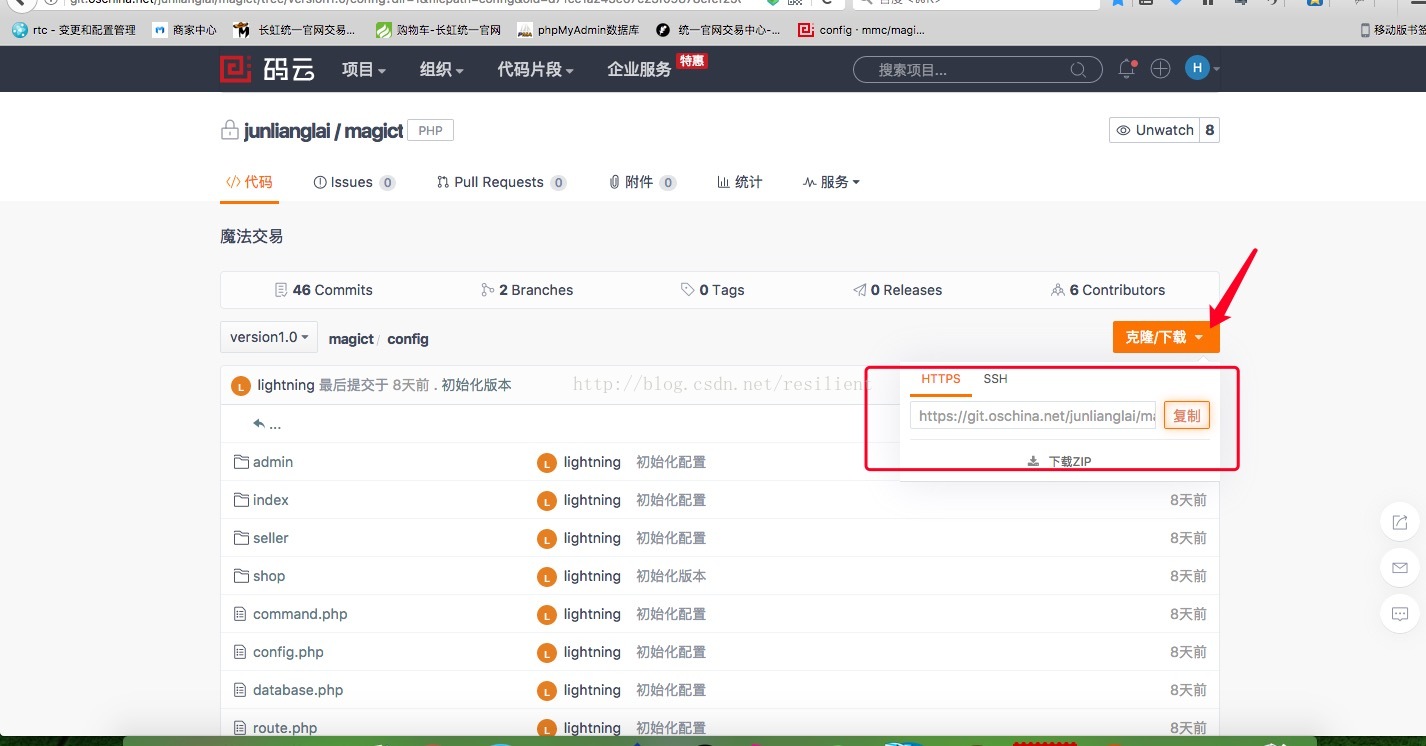Click the Gitee 码云 logo
Viewport: 1426px width, 746px height.
[267, 69]
